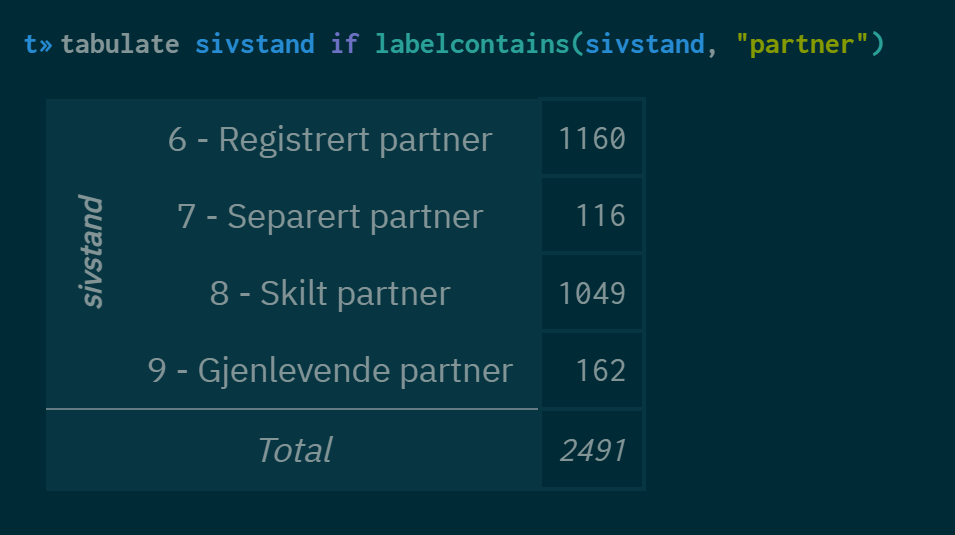Select the first "sivstand" after tabulate
Screen dimensions: 955x535
254,44
